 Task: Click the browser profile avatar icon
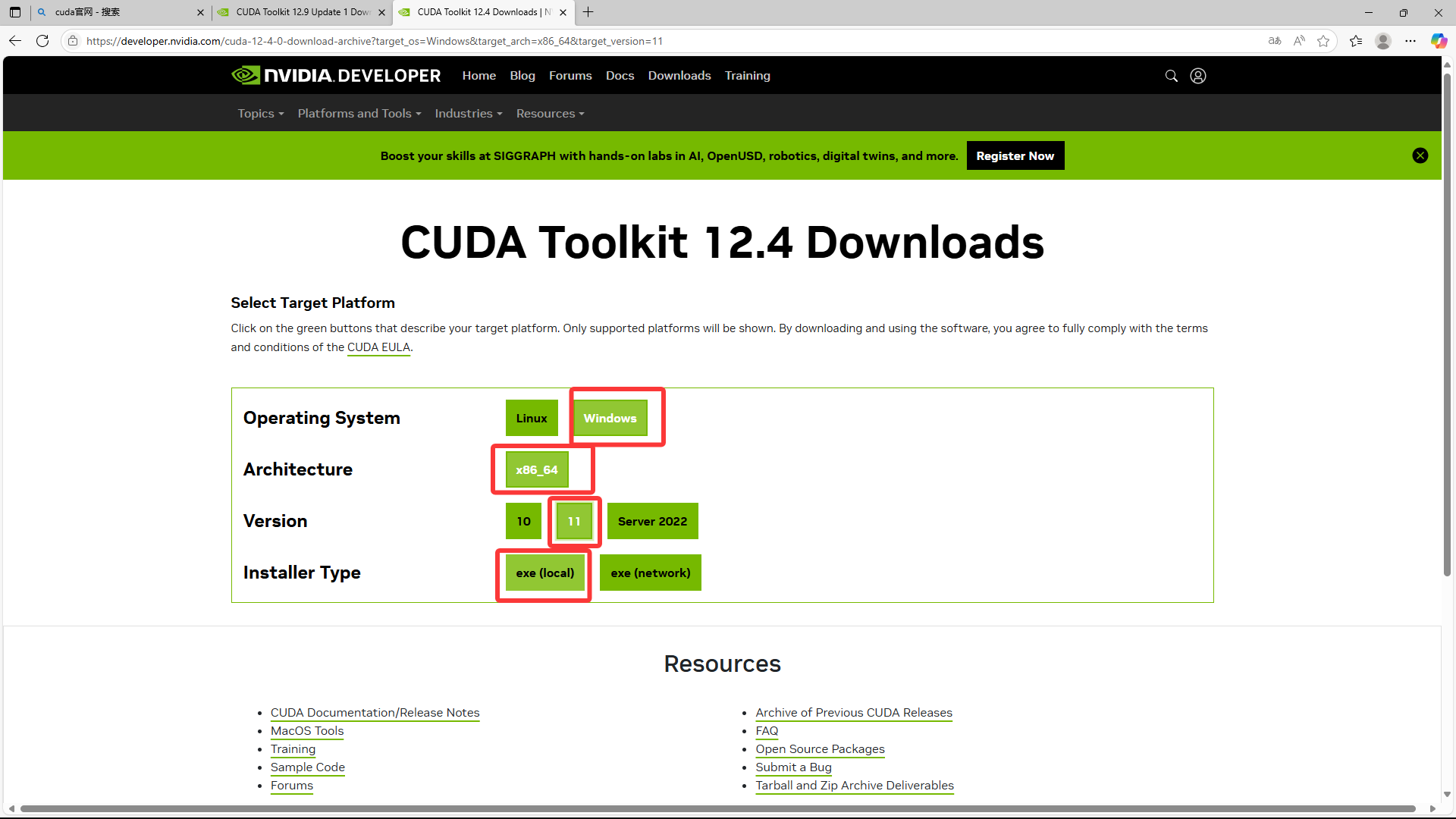[1383, 41]
